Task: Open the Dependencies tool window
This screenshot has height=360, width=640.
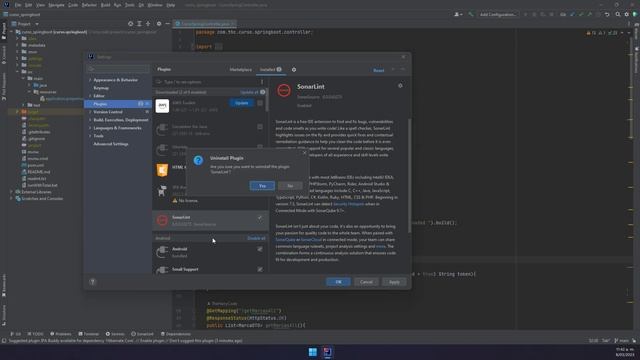Action: point(176,334)
